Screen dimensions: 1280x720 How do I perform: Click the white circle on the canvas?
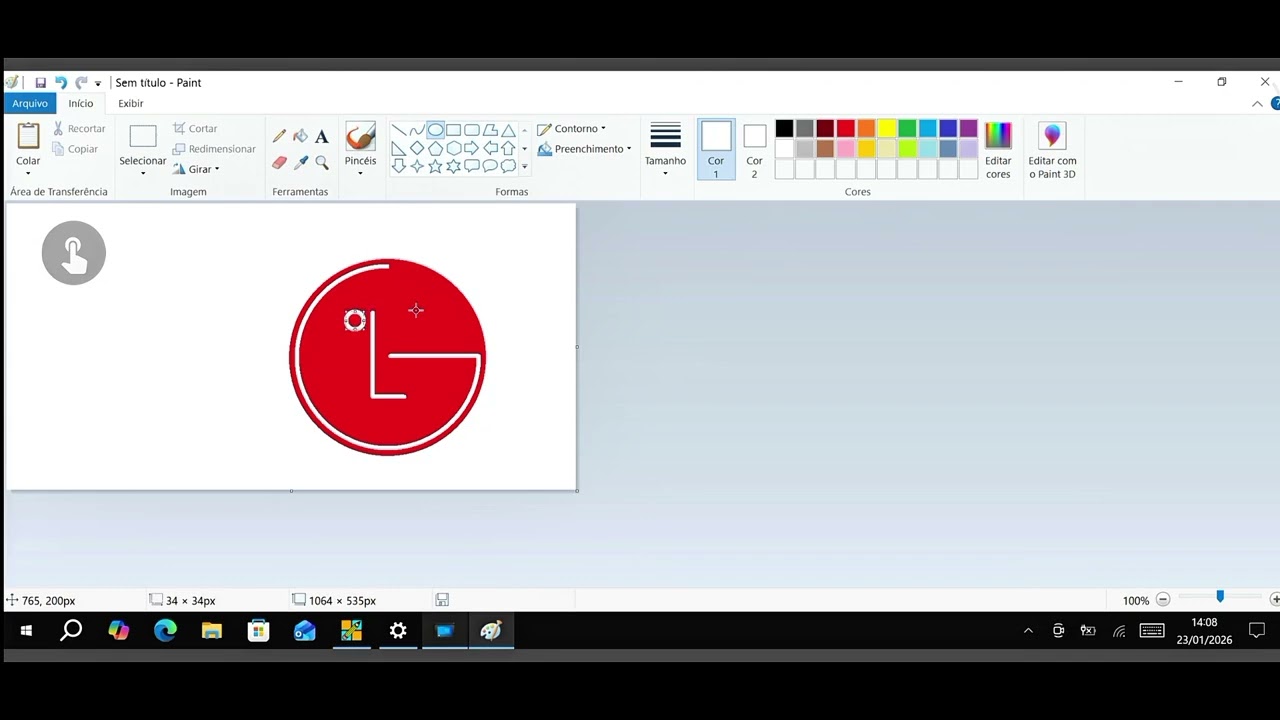click(x=355, y=320)
